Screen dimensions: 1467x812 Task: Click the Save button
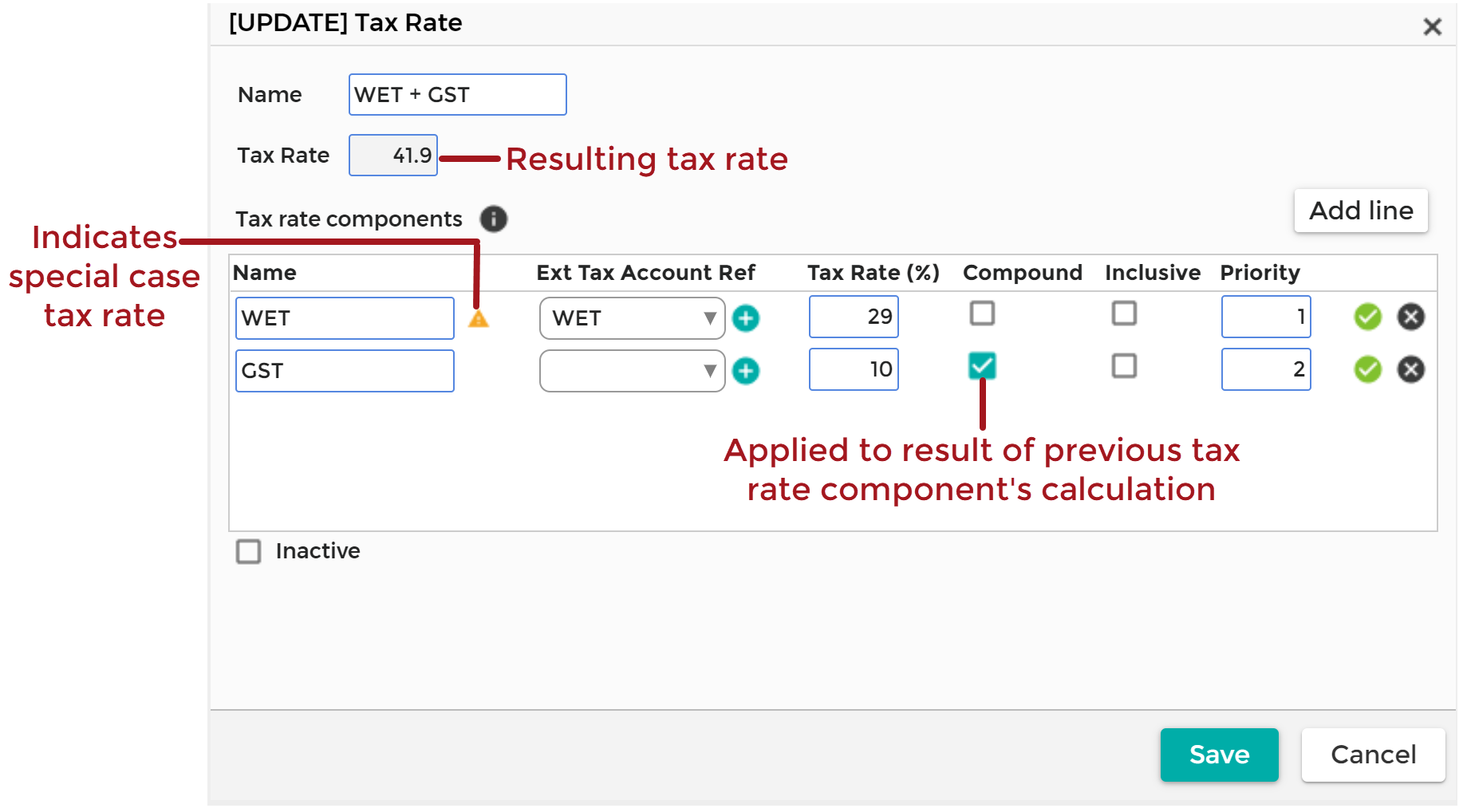click(1219, 755)
